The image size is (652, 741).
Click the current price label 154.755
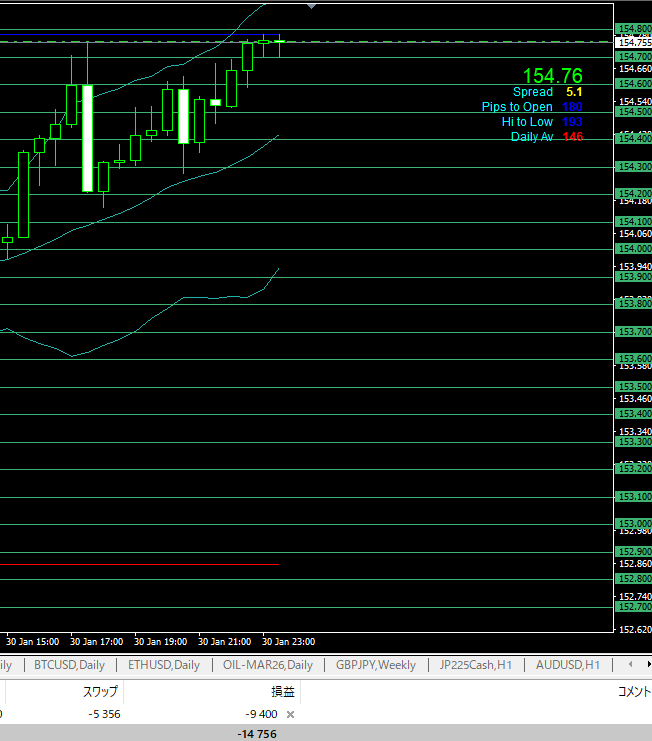click(632, 42)
